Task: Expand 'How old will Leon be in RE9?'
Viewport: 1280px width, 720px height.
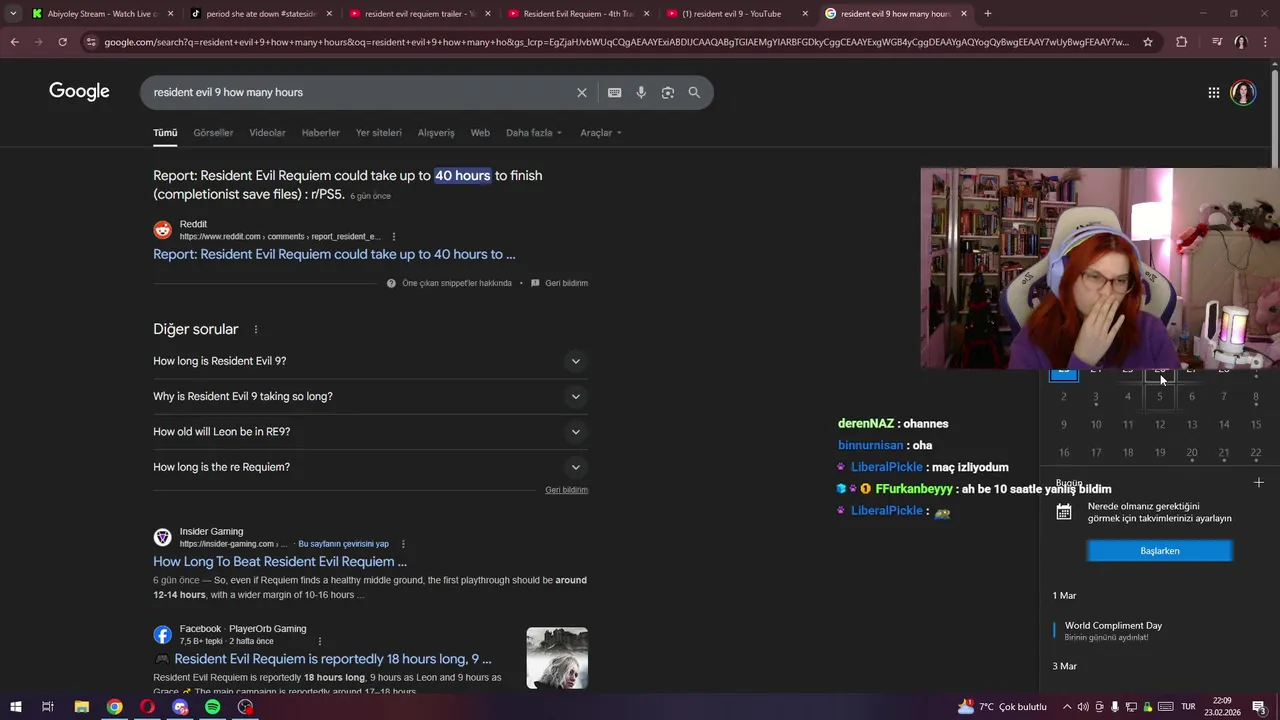Action: pos(370,432)
